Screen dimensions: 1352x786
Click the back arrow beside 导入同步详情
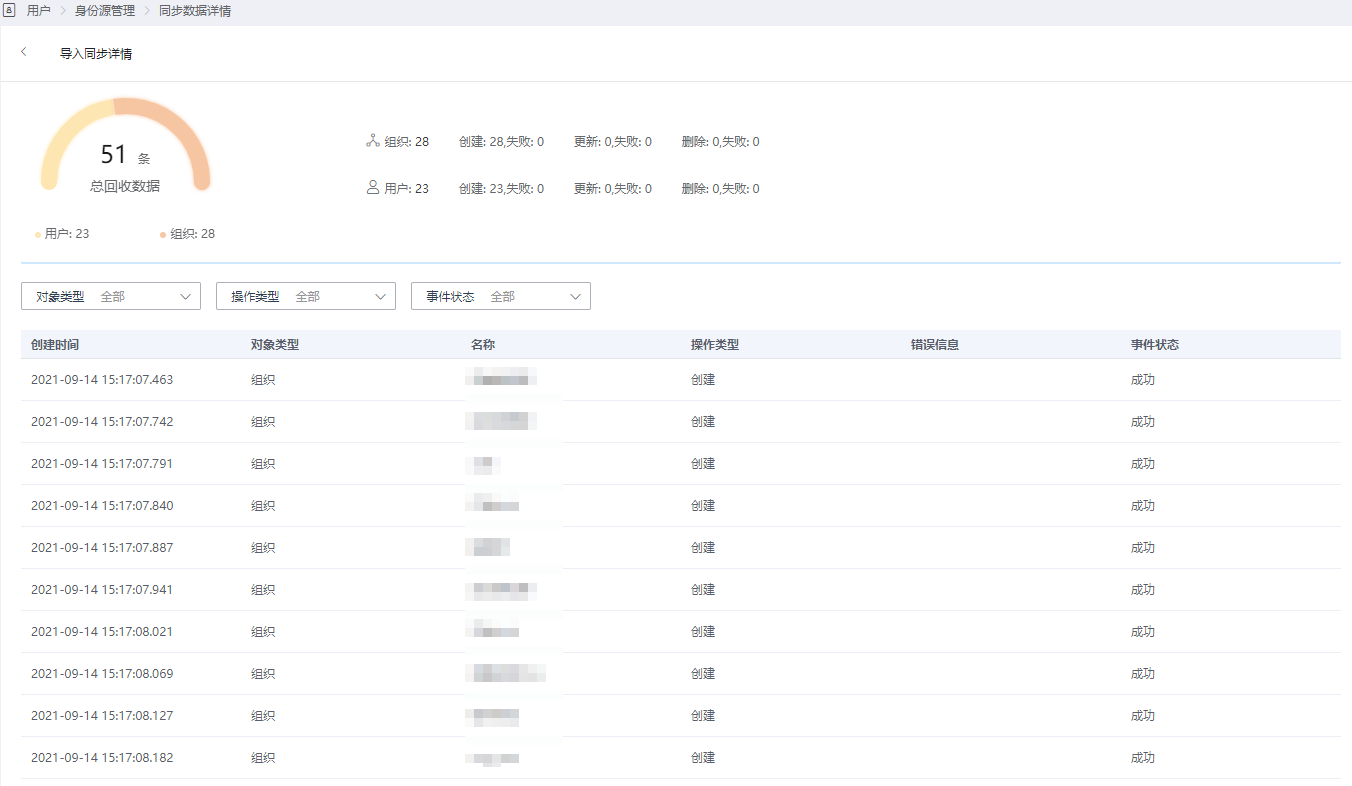pos(24,52)
